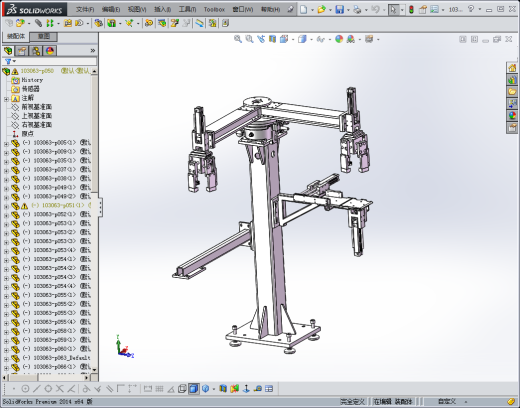Open the display style dropdown arrow
The width and height of the screenshot is (520, 408).
point(311,39)
